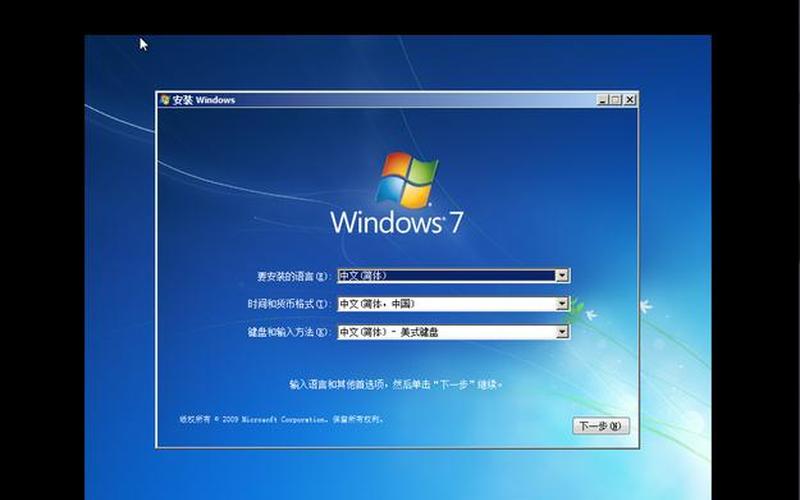Click the 键盘和输入方法 label
The image size is (800, 500).
(289, 332)
